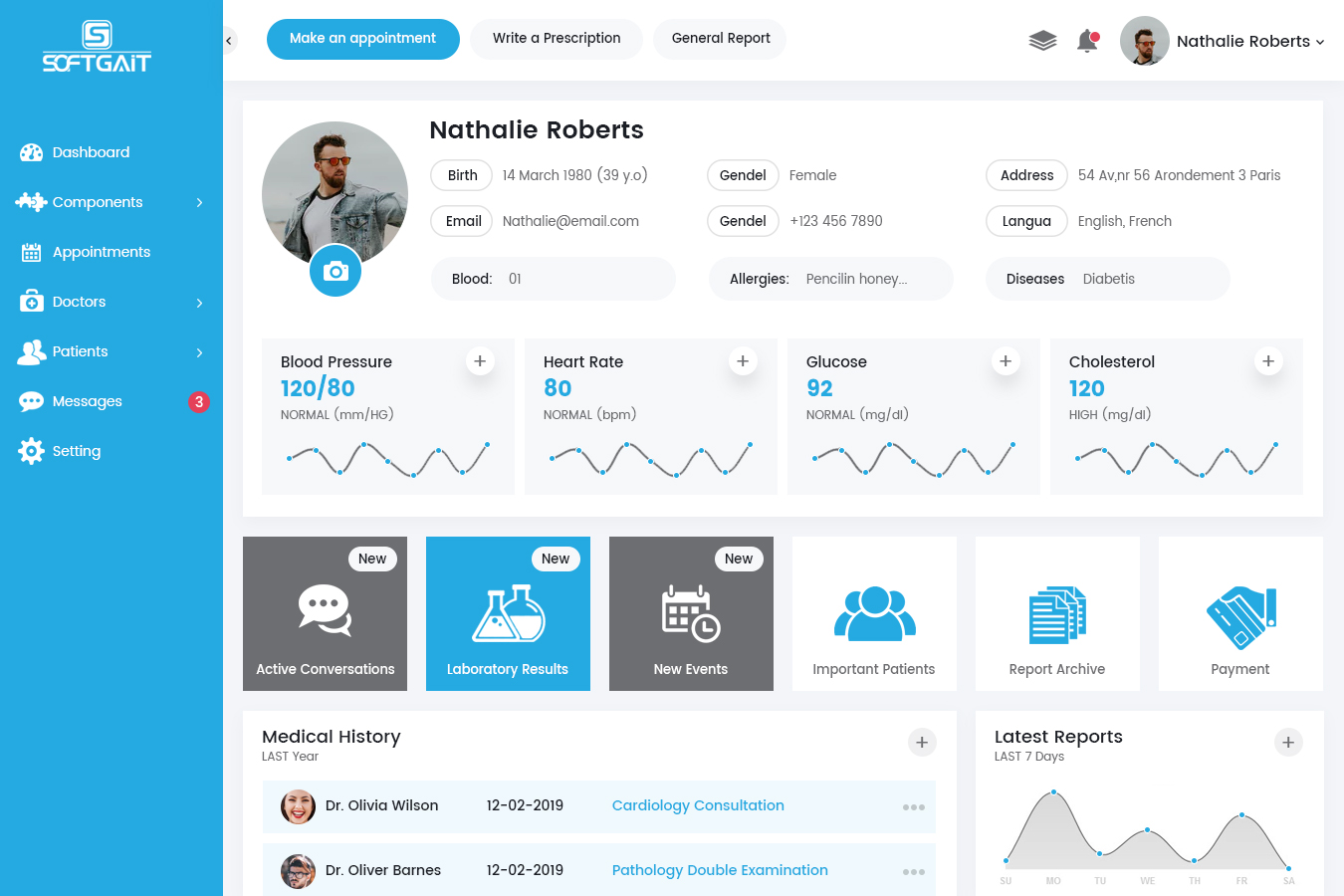Open Laboratory Results tile
1344x896 pixels.
pyautogui.click(x=508, y=613)
